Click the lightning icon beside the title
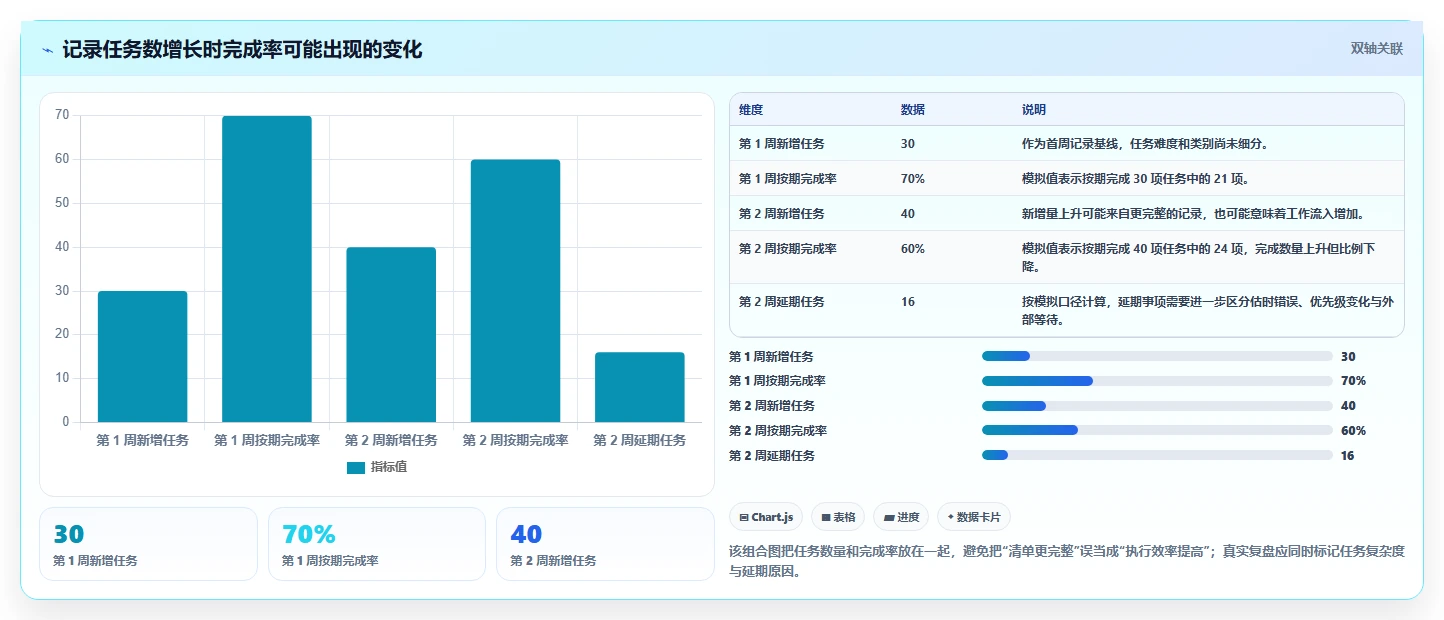Viewport: 1444px width, 620px height. point(48,50)
